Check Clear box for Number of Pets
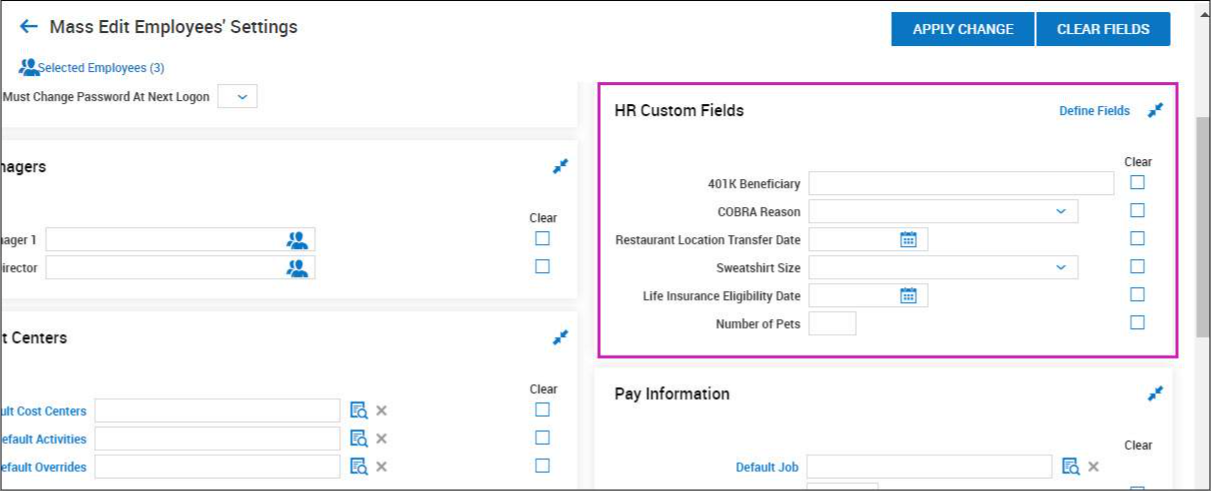 click(x=1137, y=322)
